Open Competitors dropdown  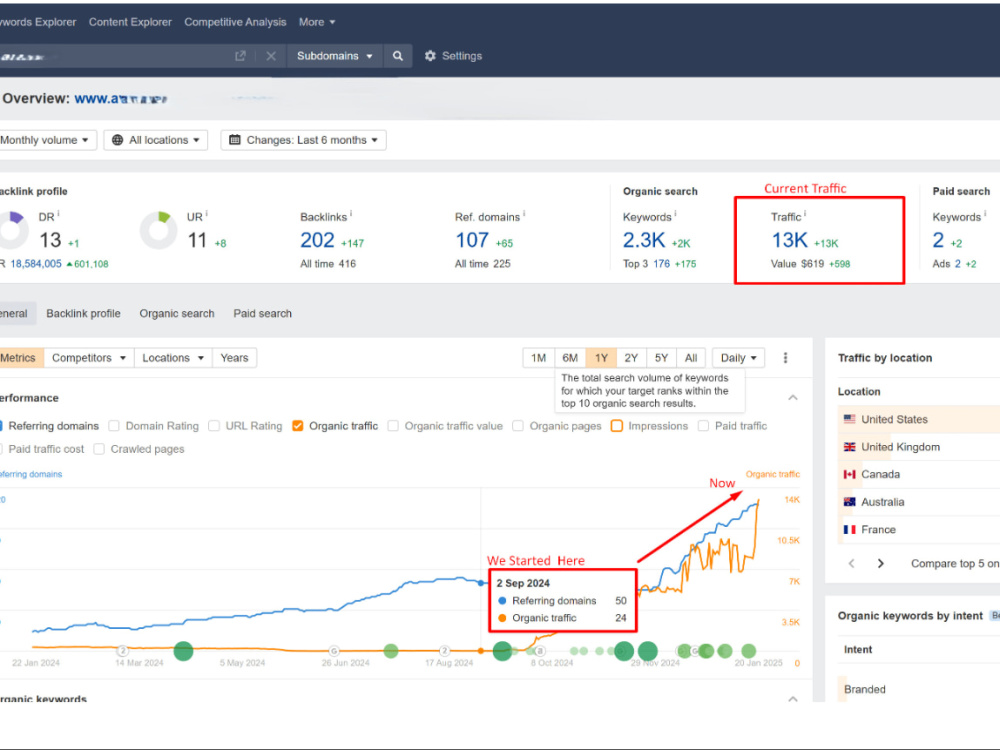click(x=89, y=358)
